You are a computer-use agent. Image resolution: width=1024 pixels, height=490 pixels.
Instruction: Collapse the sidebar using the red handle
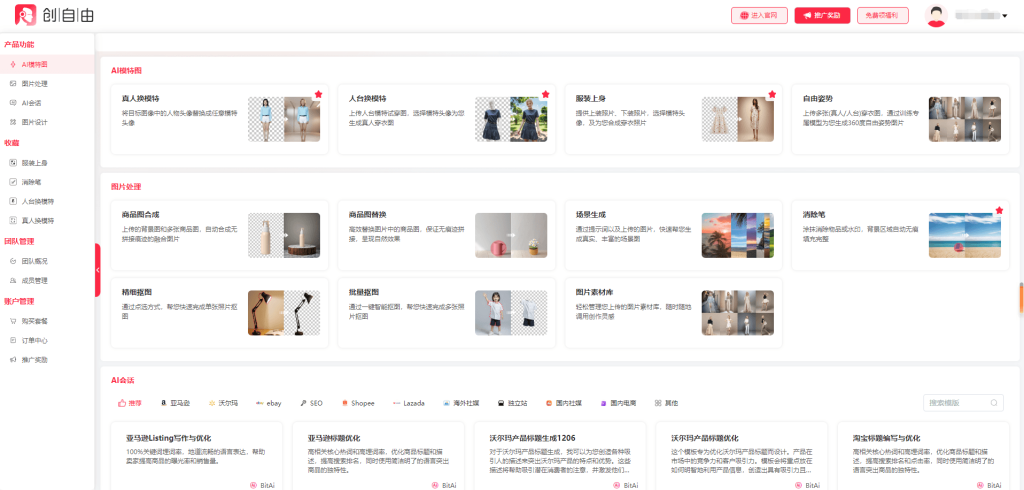click(x=97, y=270)
